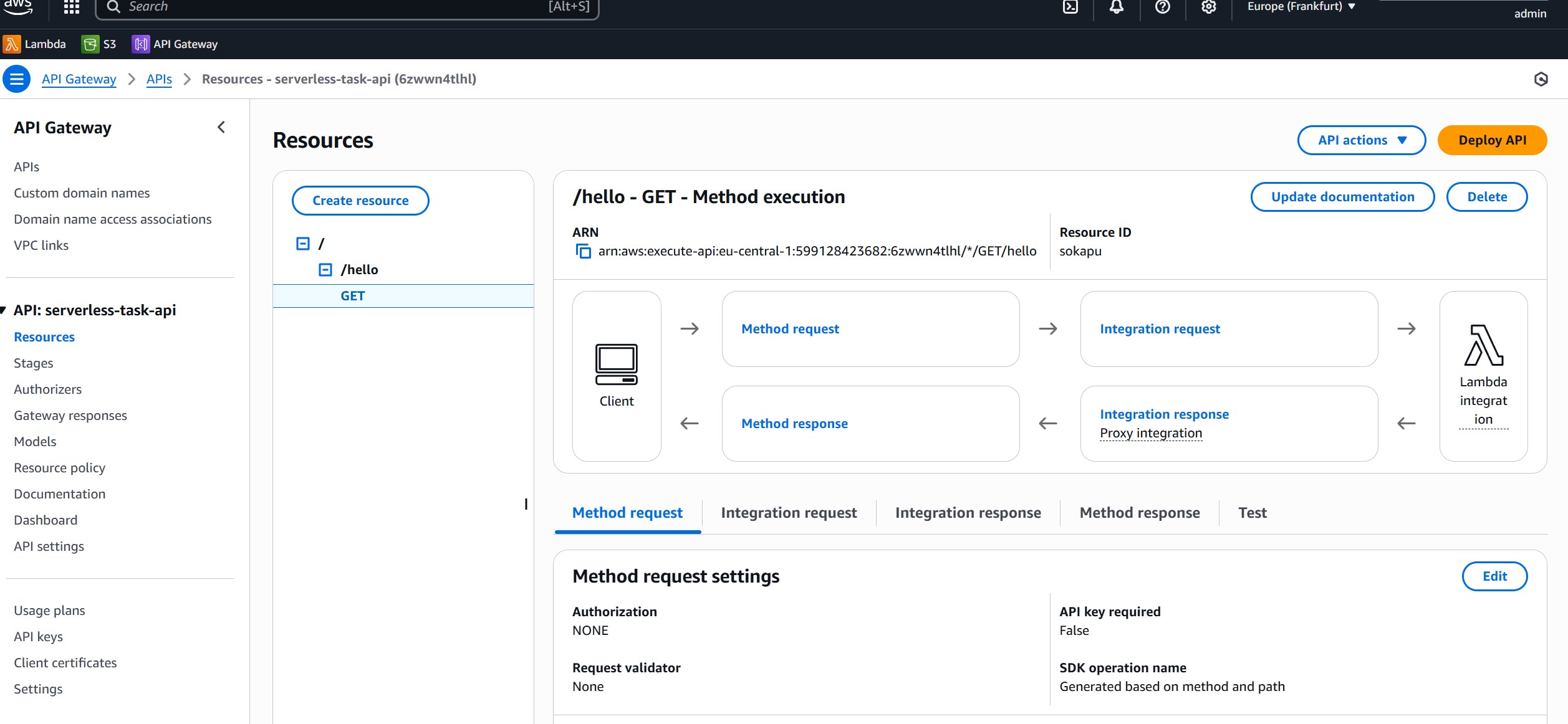This screenshot has width=1568, height=724.
Task: Collapse the API Gateway side panel
Action: (x=221, y=128)
